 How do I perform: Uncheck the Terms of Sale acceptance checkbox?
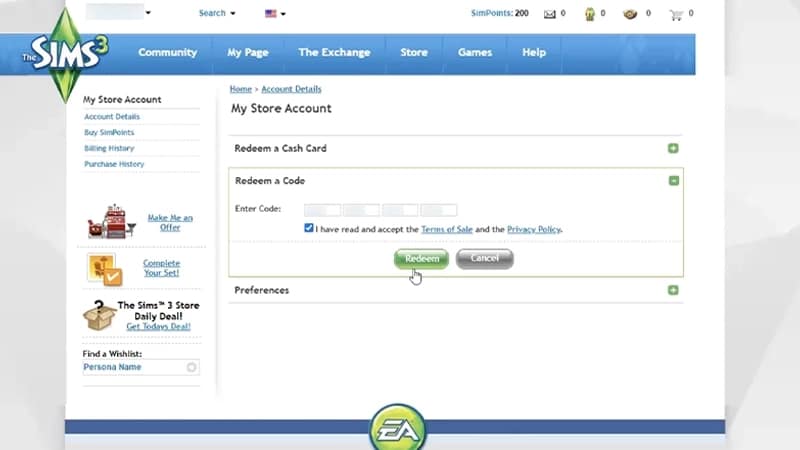[309, 228]
